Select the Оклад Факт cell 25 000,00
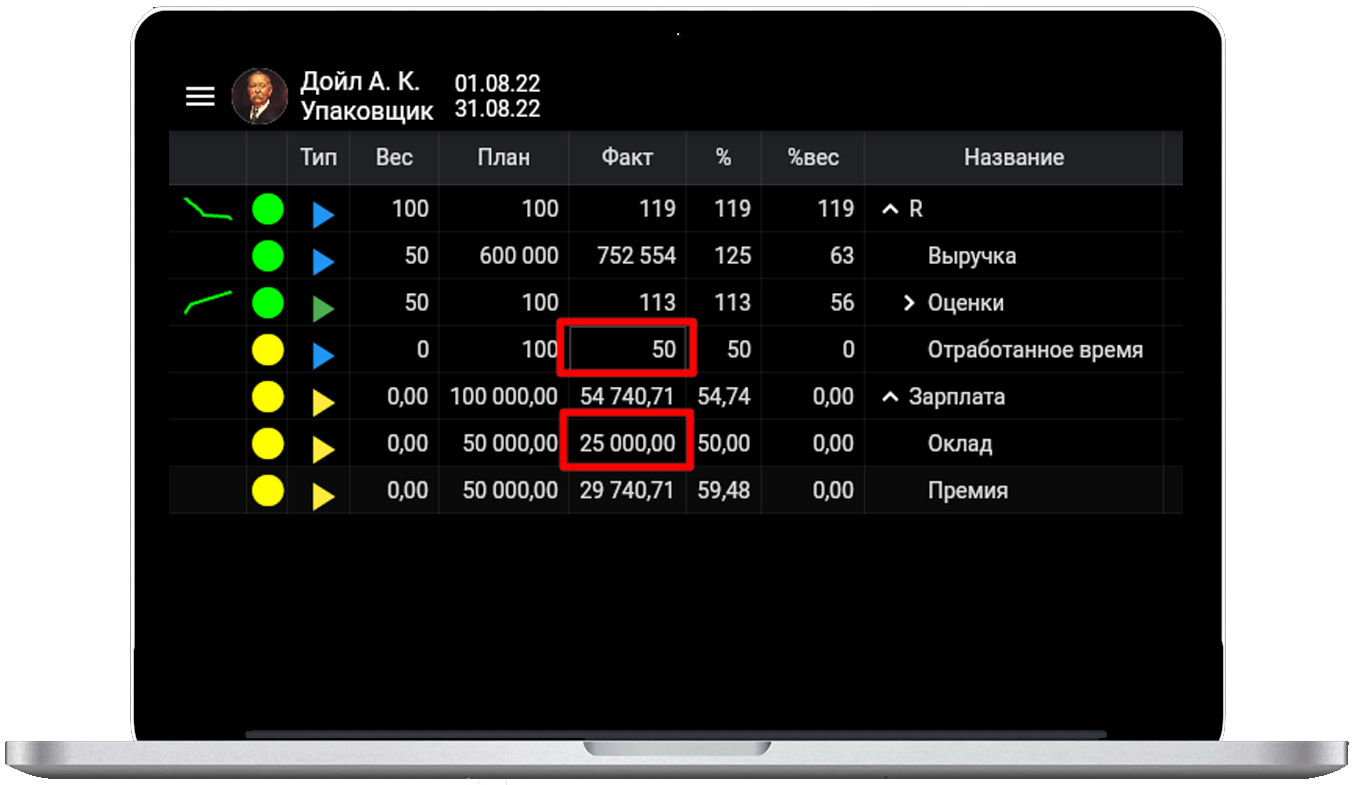The height and width of the screenshot is (785, 1352). [x=627, y=443]
